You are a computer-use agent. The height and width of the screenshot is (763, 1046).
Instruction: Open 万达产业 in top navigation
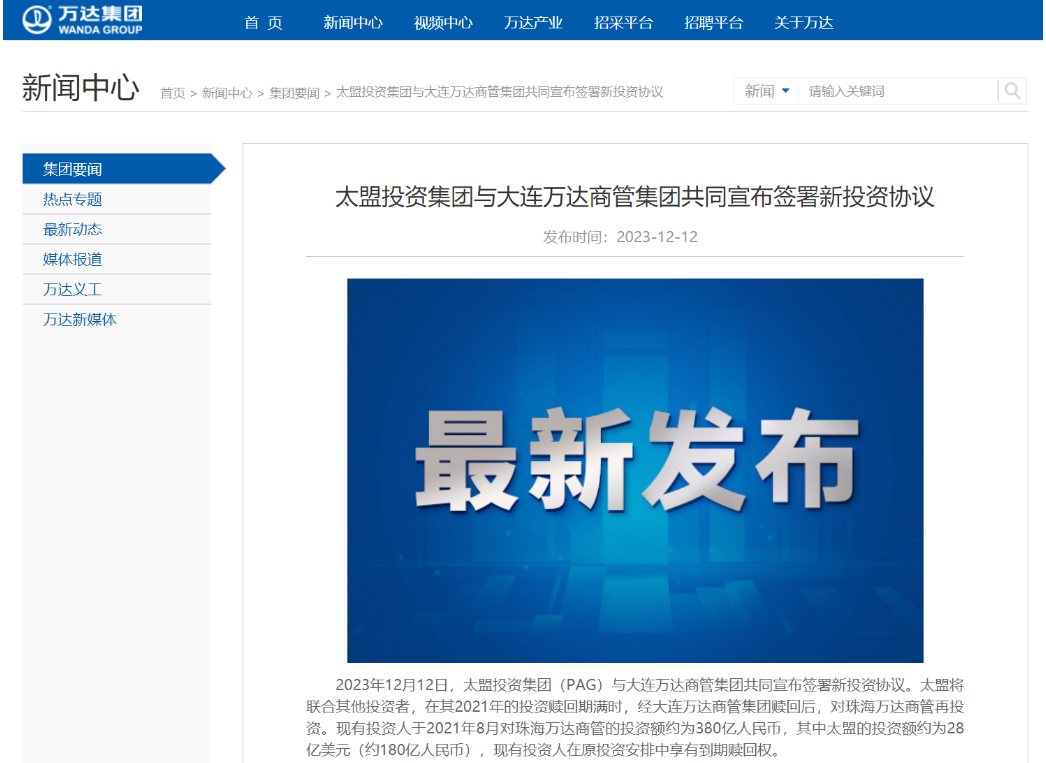tap(533, 23)
